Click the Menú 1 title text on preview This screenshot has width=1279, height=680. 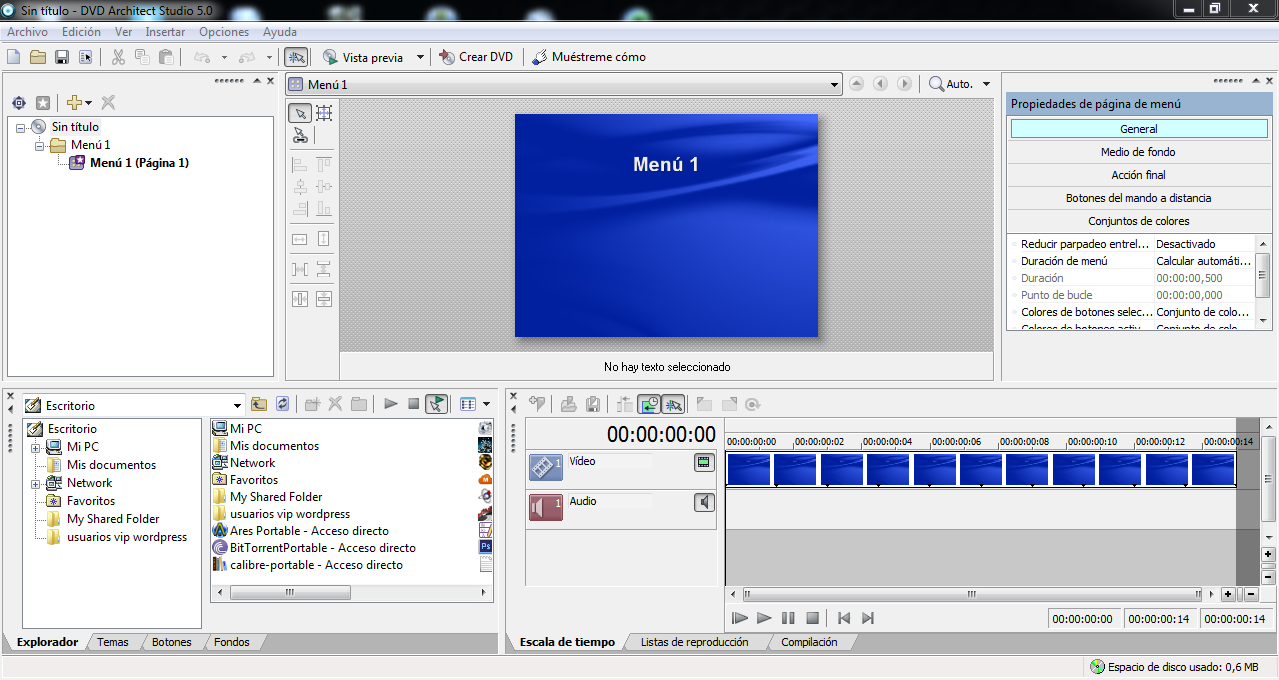click(666, 165)
